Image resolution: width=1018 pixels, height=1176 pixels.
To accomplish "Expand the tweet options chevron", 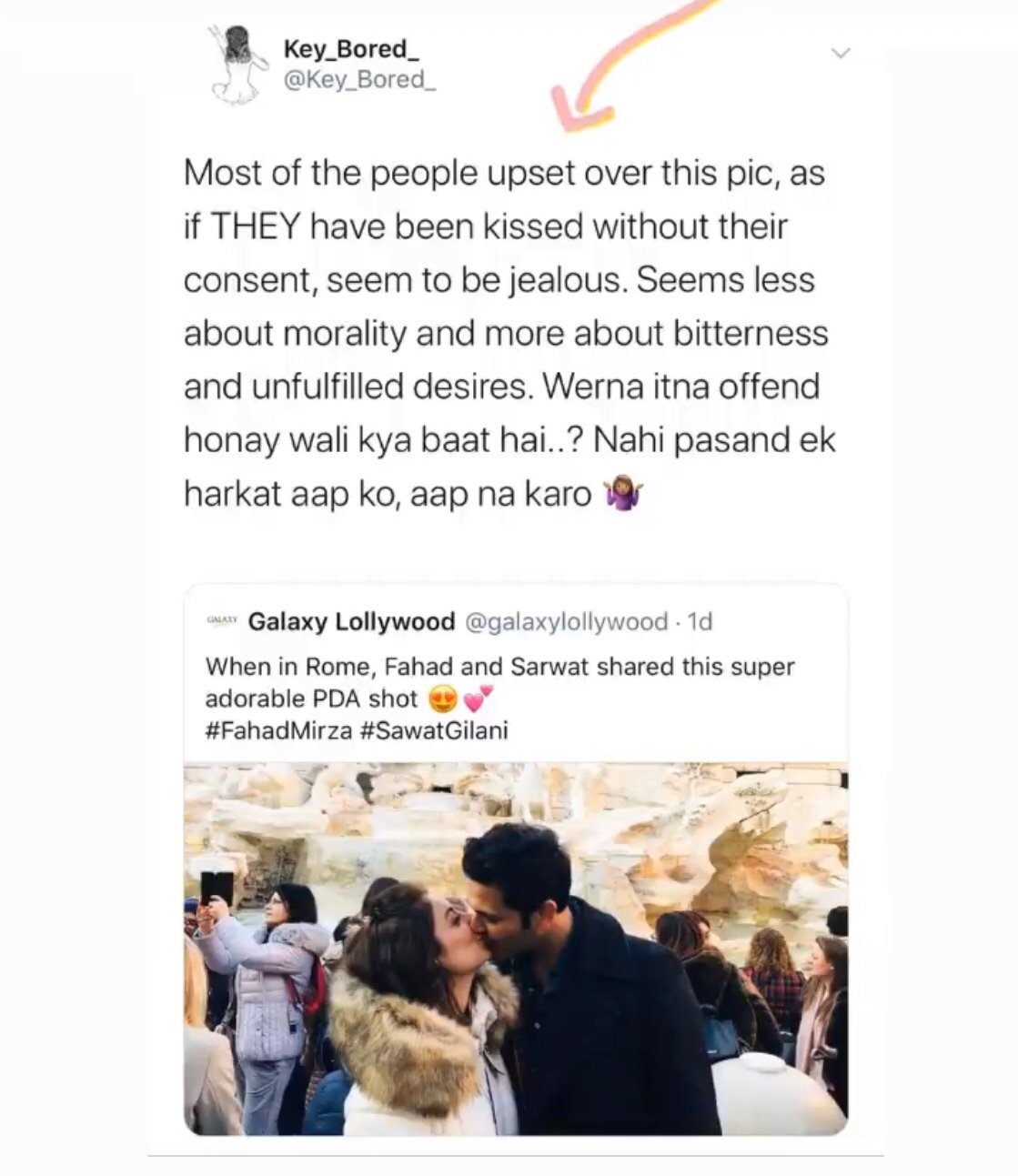I will [x=842, y=54].
